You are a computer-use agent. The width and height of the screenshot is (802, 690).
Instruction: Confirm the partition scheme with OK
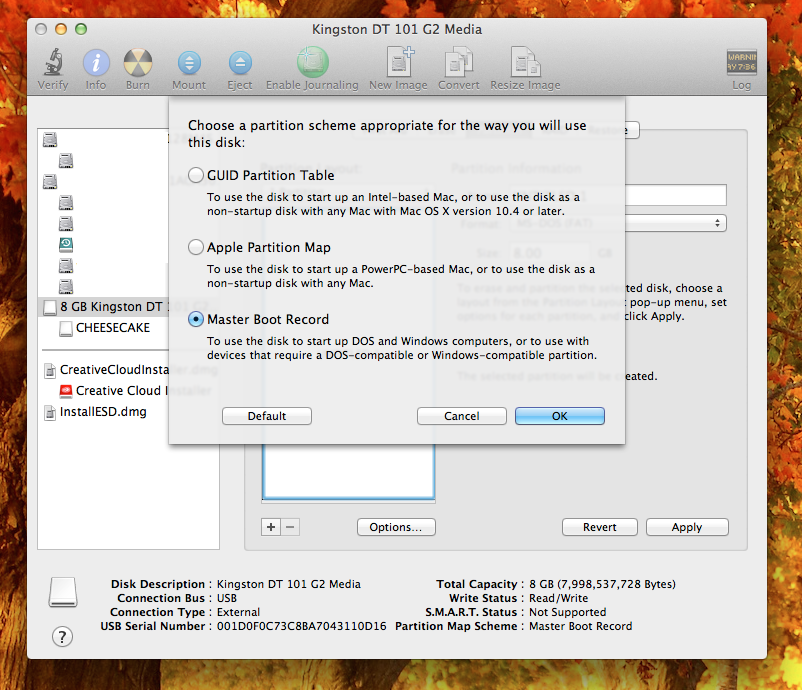pyautogui.click(x=560, y=416)
